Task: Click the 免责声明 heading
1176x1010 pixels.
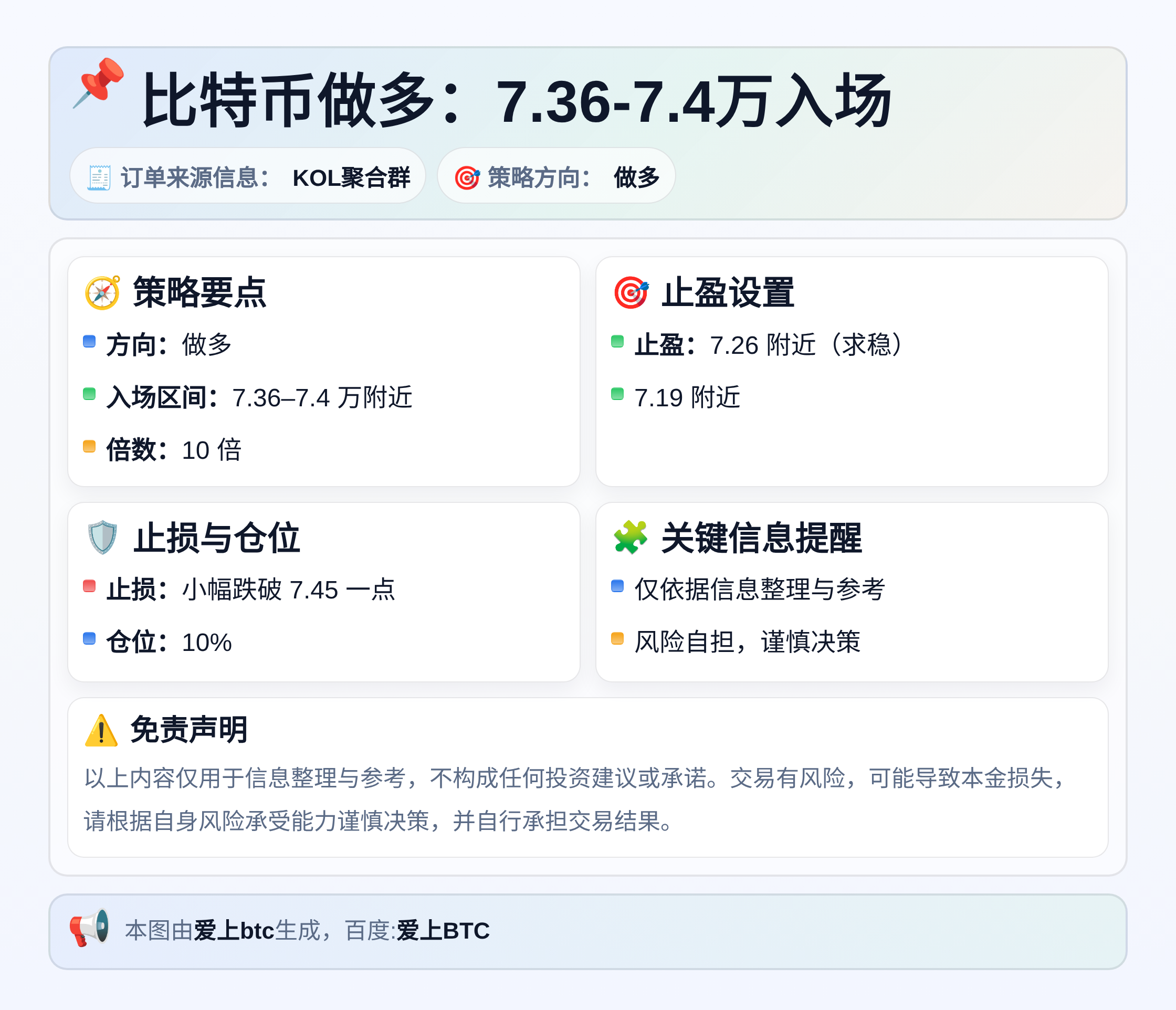Action: point(189,730)
